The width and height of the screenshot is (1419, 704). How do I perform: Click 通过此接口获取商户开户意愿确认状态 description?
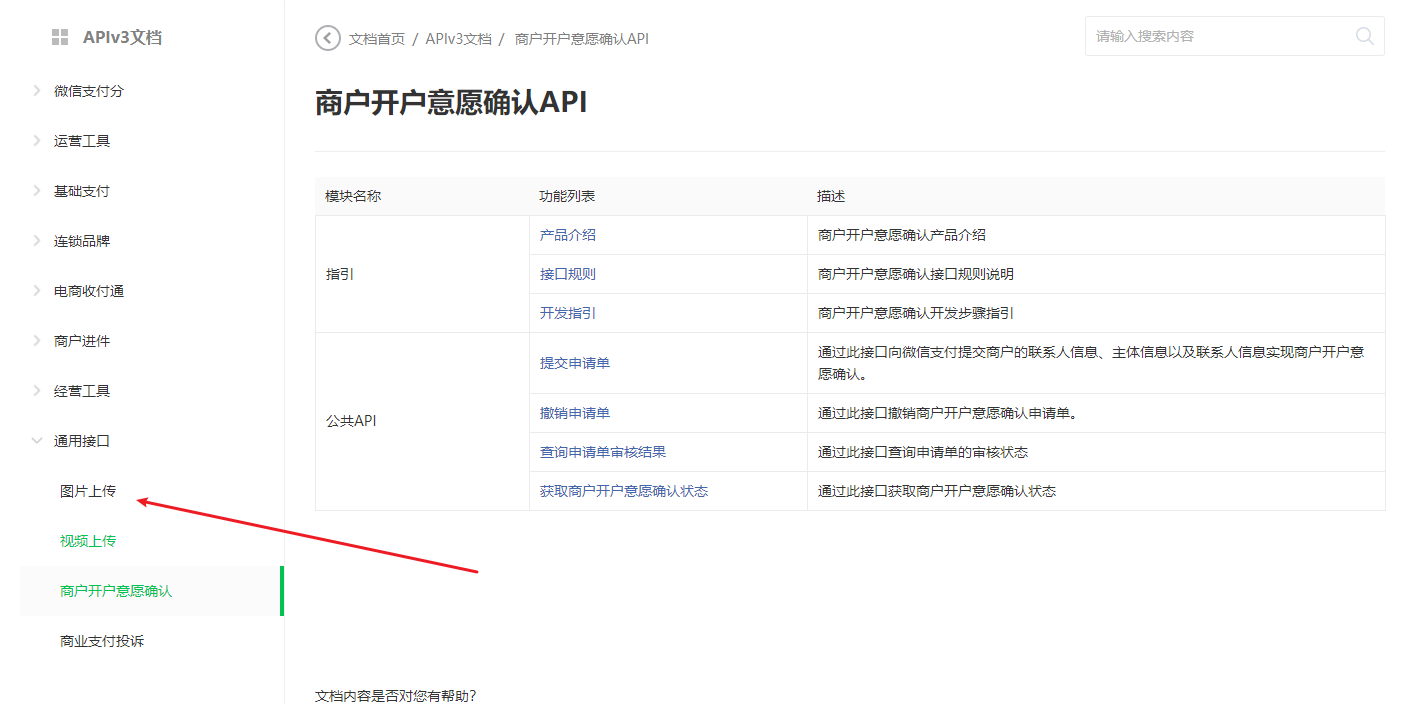tap(937, 491)
